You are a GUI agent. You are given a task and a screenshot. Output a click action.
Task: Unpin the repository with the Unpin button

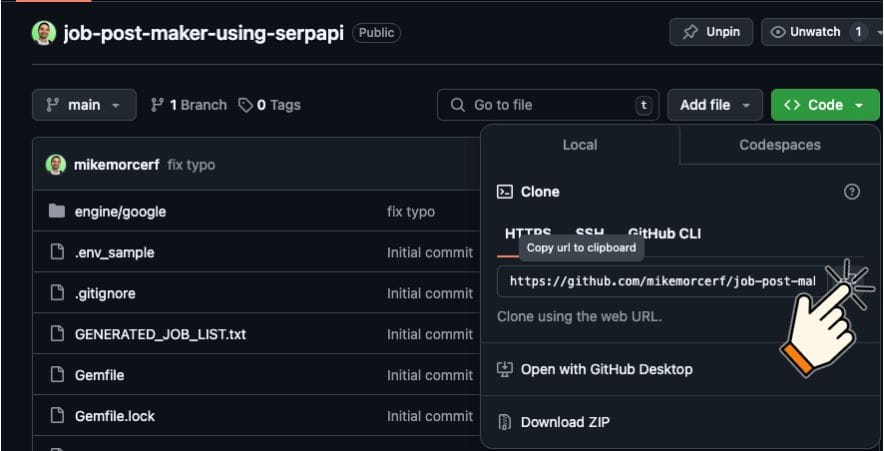click(711, 32)
